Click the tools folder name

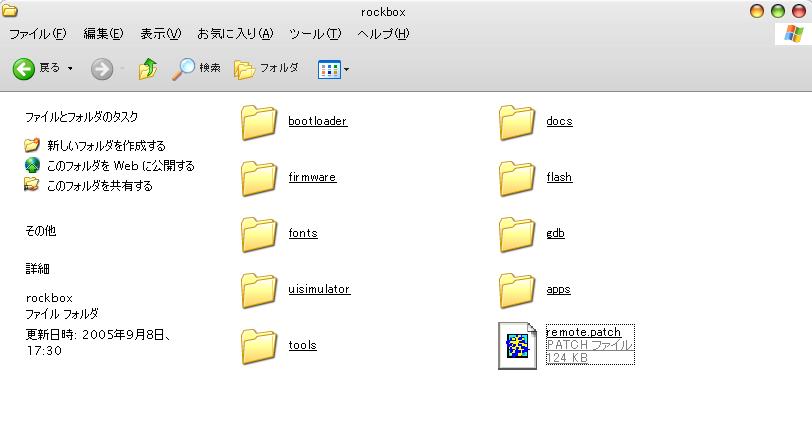302,345
